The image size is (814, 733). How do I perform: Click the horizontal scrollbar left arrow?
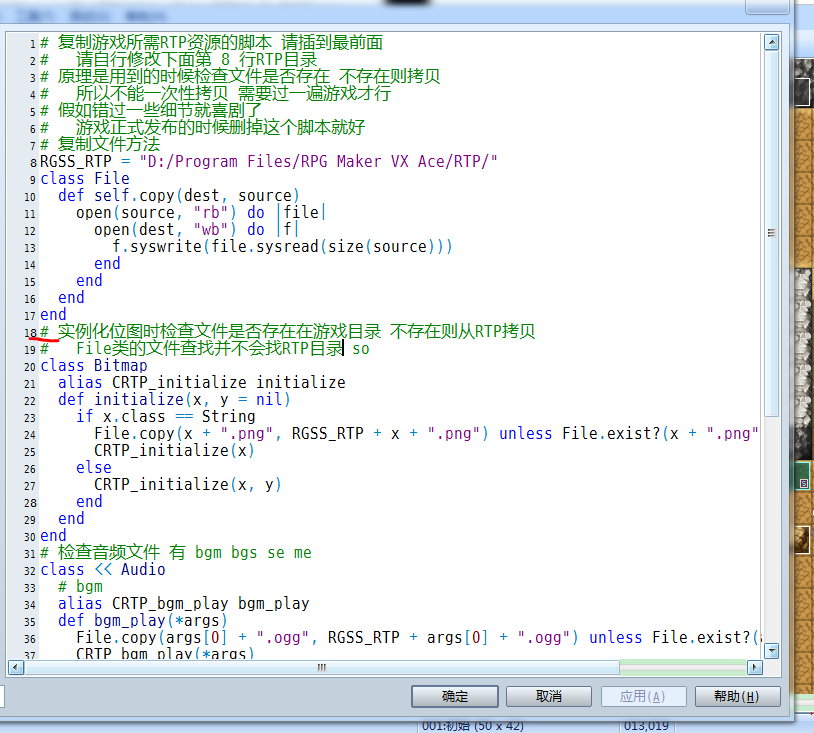tap(16, 667)
